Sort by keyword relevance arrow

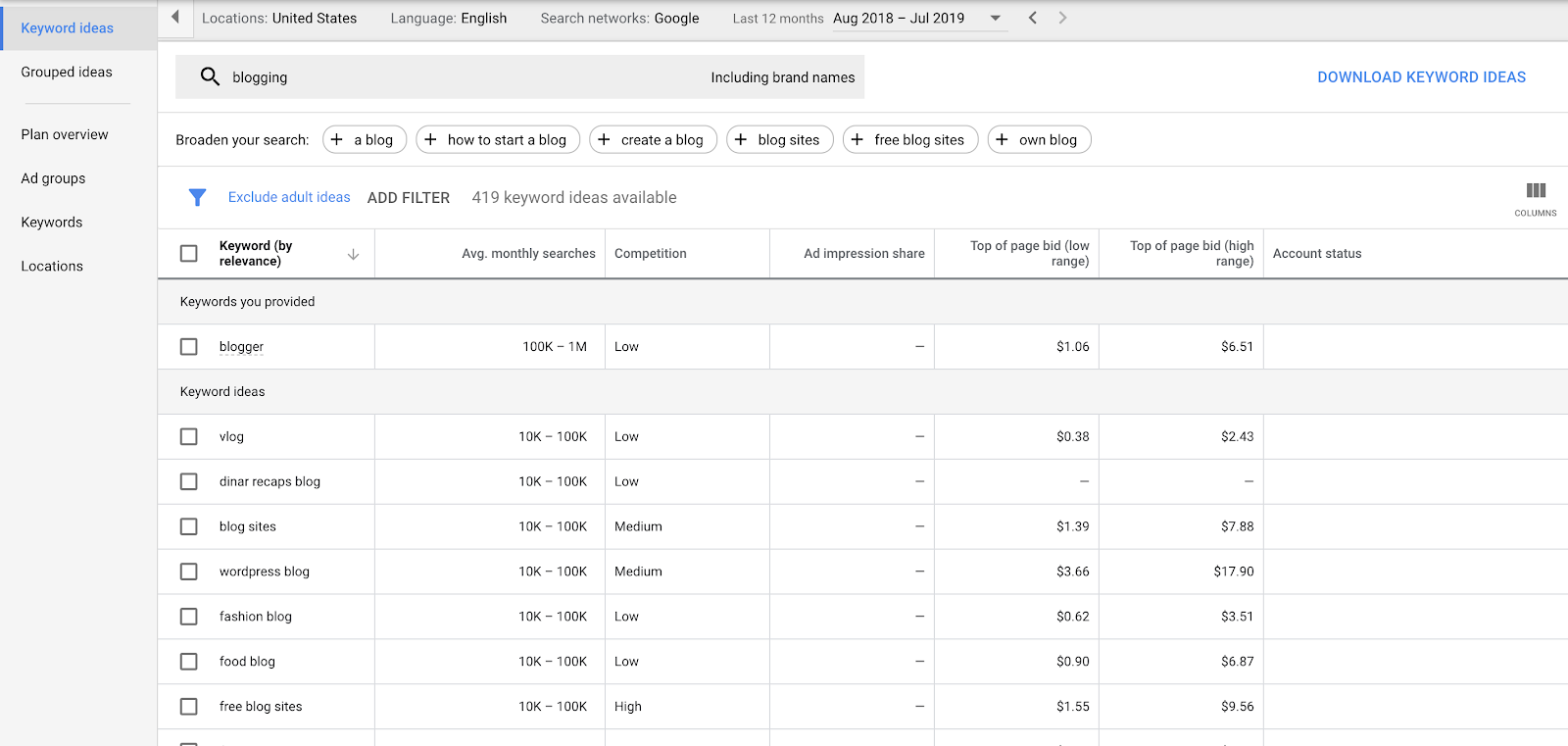point(353,255)
